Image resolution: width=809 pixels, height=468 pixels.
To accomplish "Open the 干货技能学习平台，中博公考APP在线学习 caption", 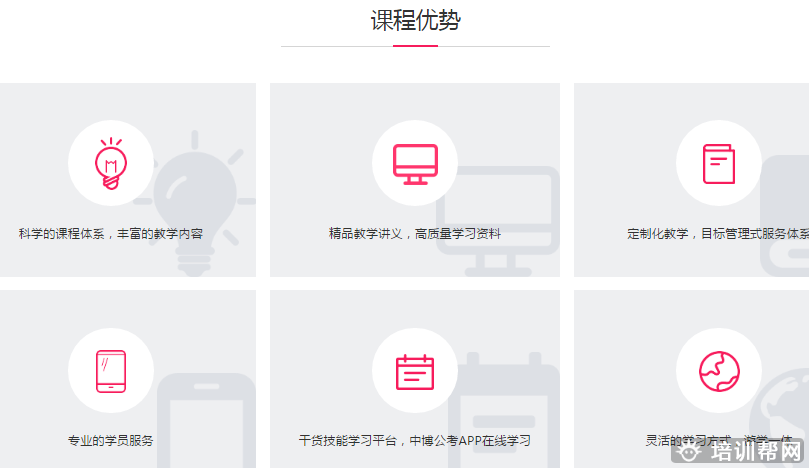I will [x=414, y=440].
